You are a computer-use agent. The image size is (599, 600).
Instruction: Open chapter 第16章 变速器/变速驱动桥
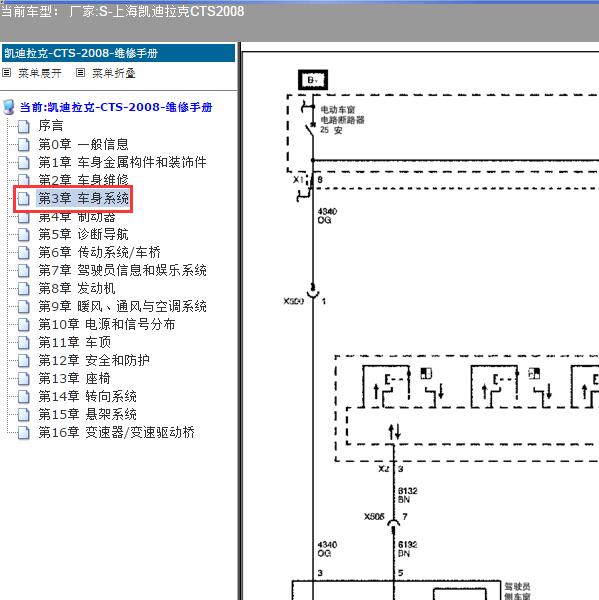click(x=117, y=432)
